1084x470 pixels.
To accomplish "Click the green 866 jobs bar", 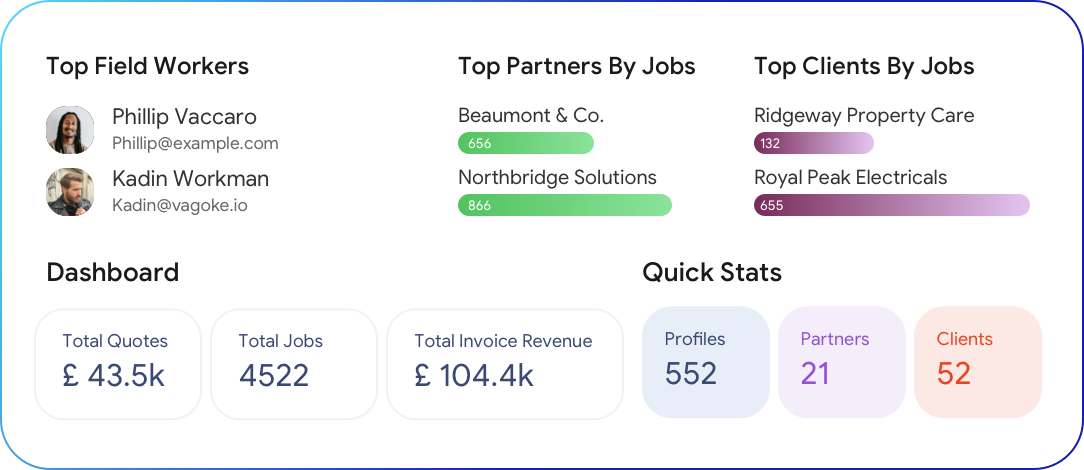I will click(565, 205).
